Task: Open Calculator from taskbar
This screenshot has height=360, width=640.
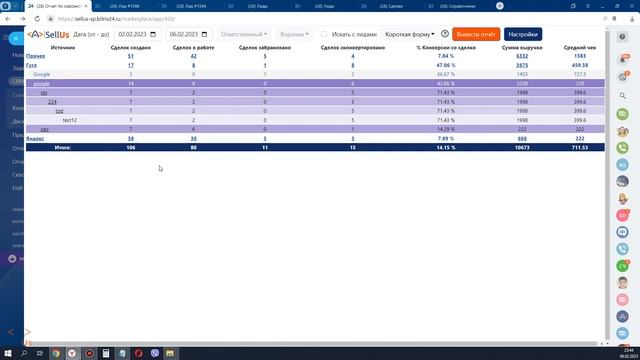Action: (106, 353)
